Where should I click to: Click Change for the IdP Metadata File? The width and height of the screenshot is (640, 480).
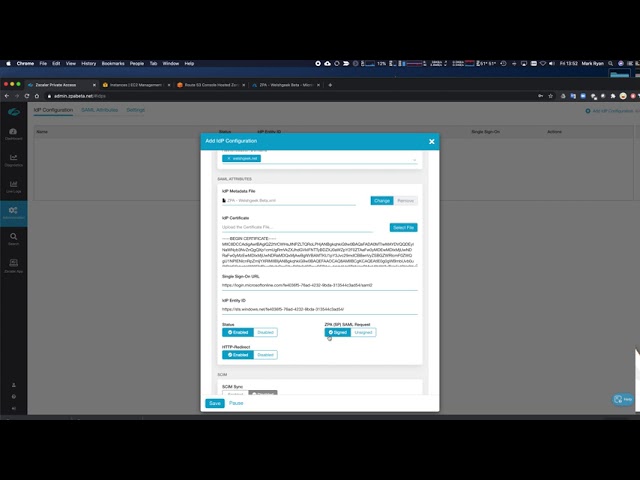click(382, 201)
